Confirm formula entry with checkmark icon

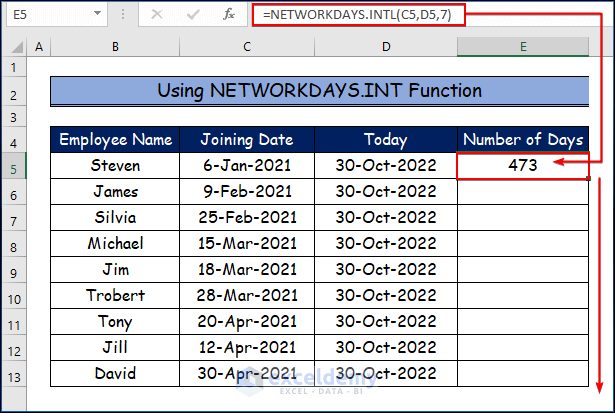pyautogui.click(x=193, y=15)
